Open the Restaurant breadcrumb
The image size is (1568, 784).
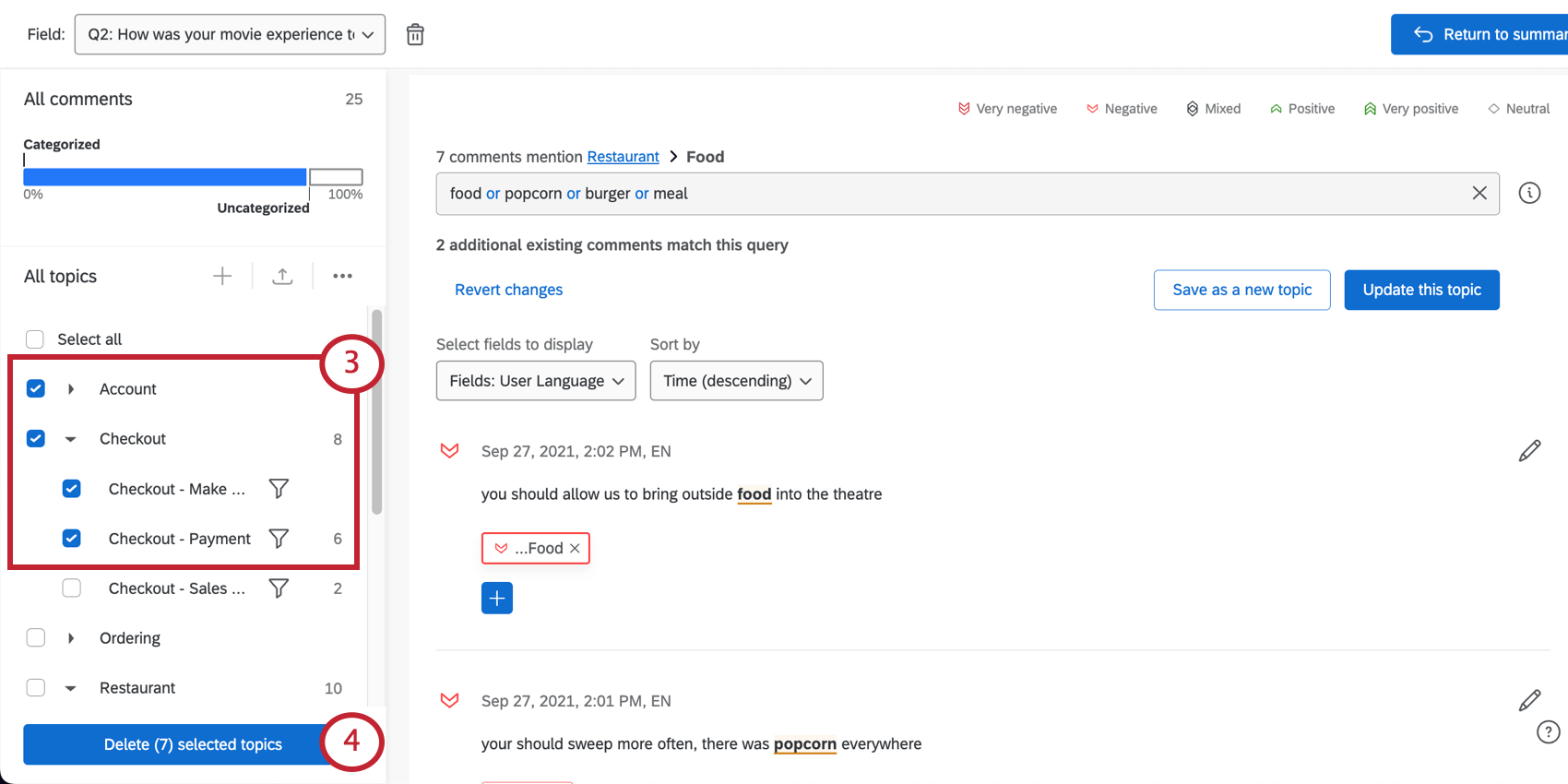pos(623,156)
